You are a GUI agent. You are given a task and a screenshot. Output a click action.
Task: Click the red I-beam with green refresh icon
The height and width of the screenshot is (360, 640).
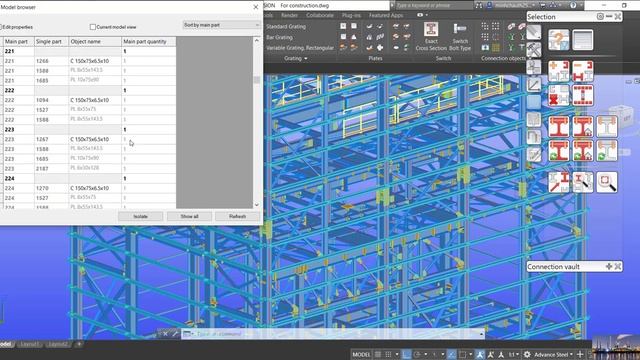pyautogui.click(x=558, y=151)
